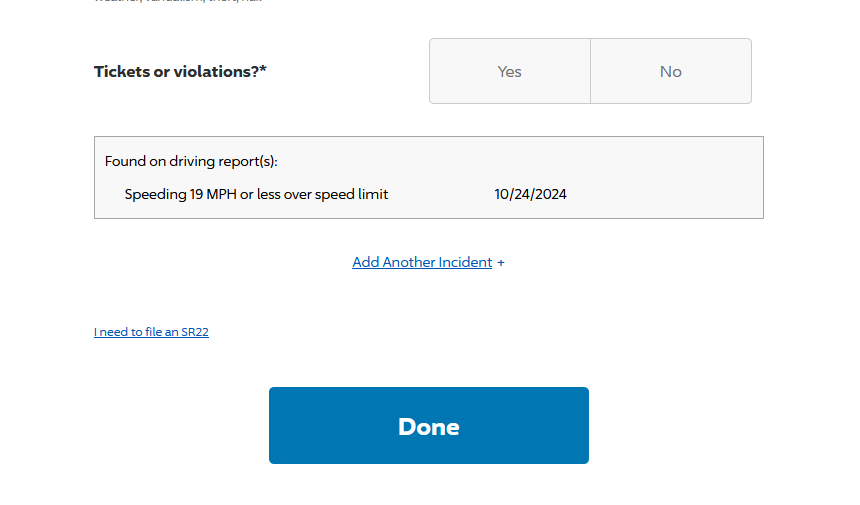Tap the I need to file an SR22 link

151,332
